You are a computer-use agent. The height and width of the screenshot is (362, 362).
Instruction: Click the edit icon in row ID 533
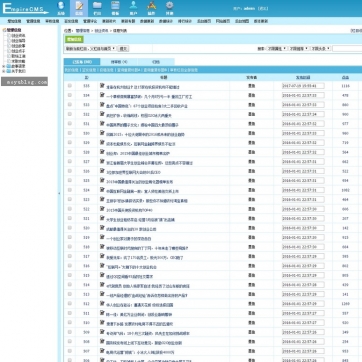click(102, 105)
